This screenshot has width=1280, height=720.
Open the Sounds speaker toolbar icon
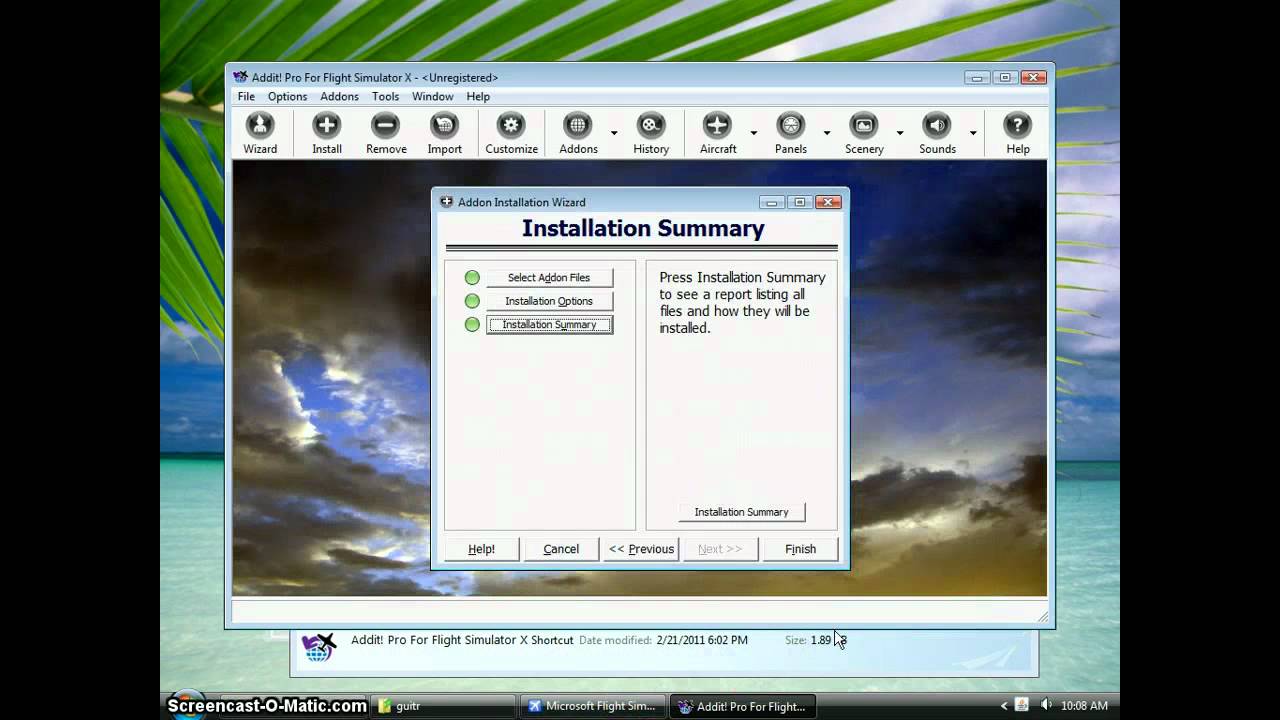pyautogui.click(x=937, y=125)
